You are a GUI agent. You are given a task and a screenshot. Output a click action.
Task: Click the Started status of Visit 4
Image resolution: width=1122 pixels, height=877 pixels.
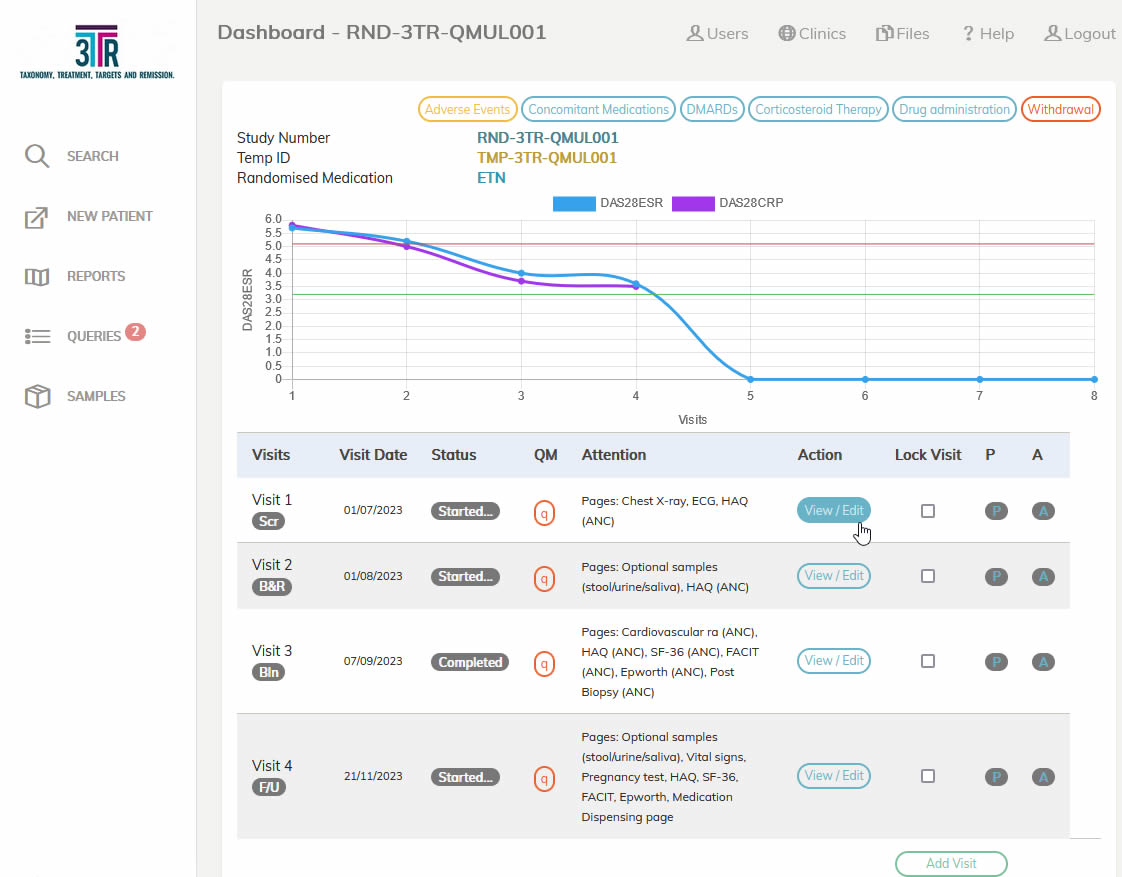tap(465, 777)
